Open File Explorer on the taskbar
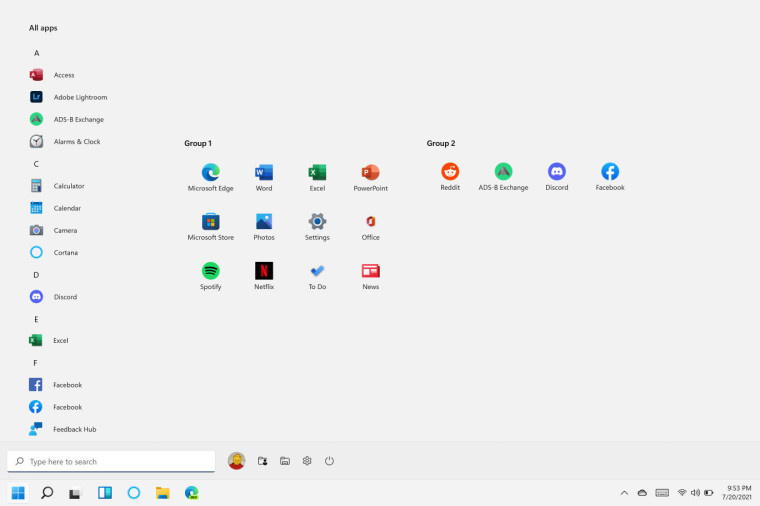760x506 pixels. pos(162,493)
